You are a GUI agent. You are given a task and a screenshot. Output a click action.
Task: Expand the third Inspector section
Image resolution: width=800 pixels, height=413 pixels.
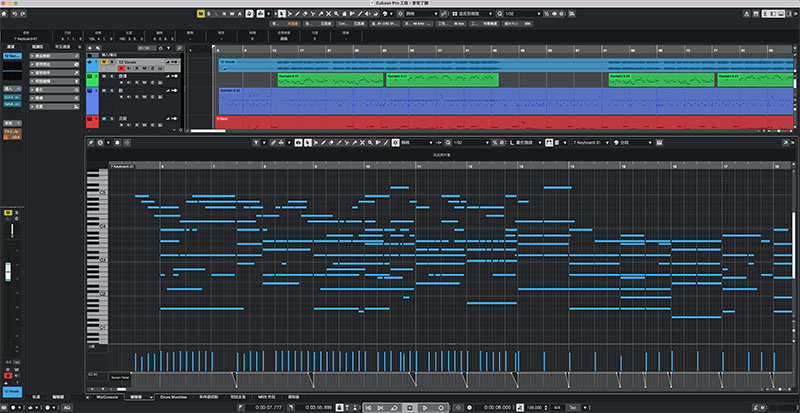pos(55,72)
